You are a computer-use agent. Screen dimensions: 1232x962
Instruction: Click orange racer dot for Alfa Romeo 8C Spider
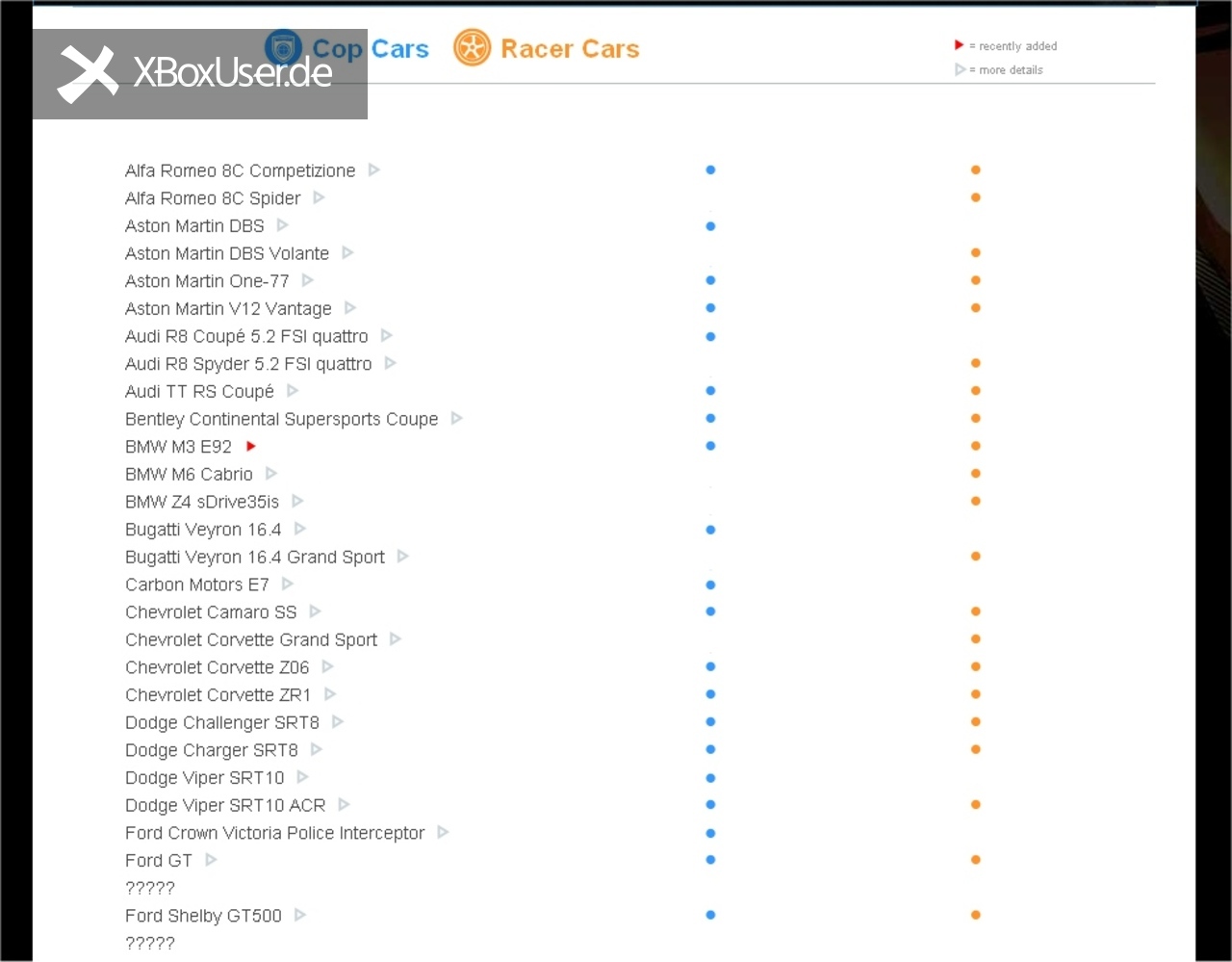975,197
